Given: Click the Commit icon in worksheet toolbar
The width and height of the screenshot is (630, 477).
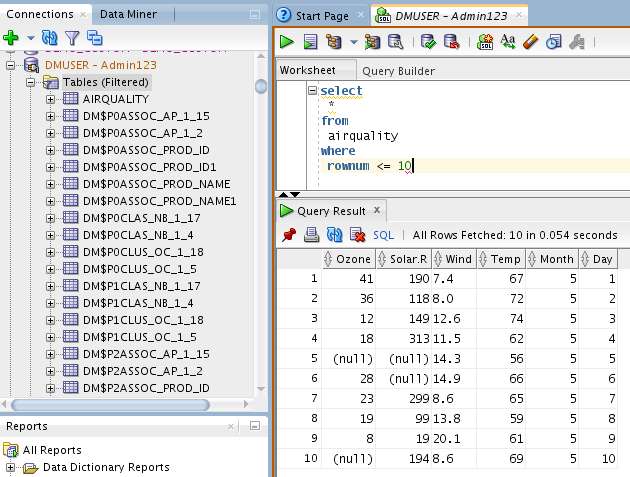Looking at the screenshot, I should click(429, 42).
